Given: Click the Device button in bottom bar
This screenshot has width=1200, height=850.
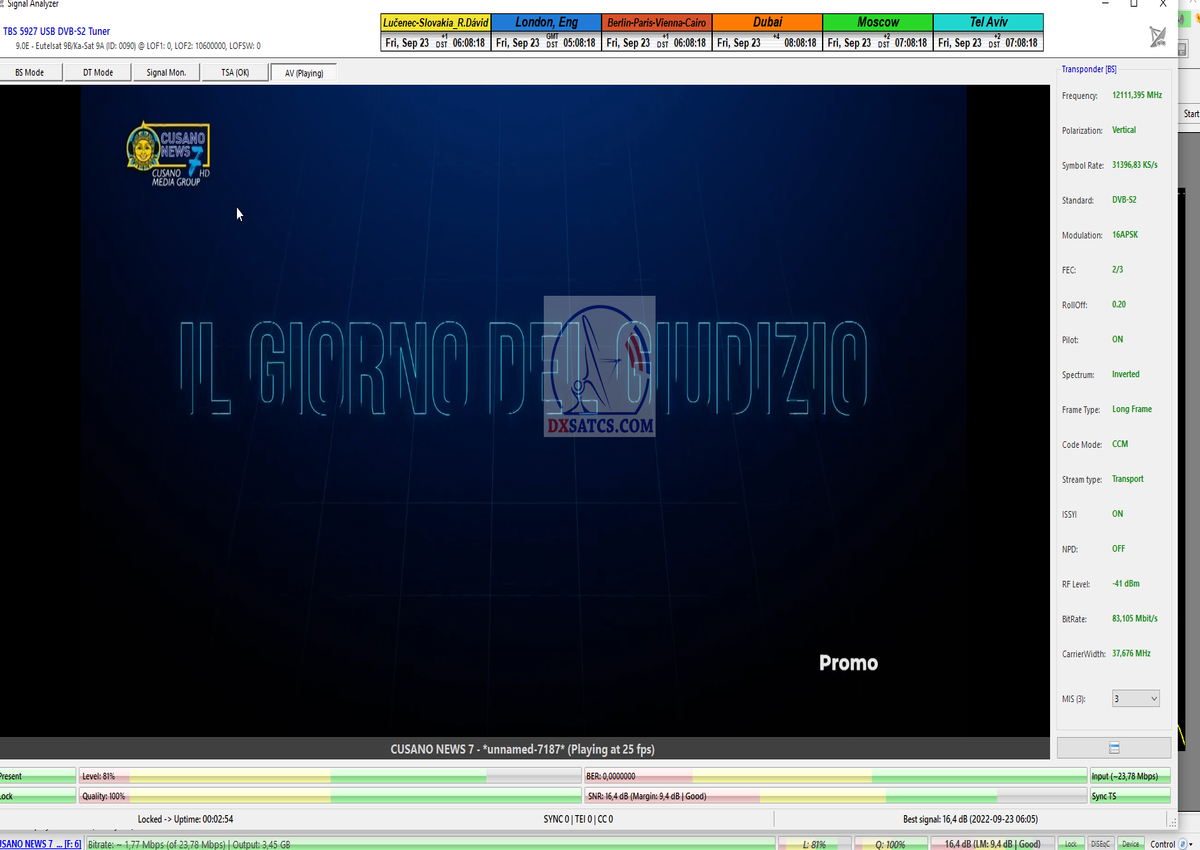Looking at the screenshot, I should point(1130,844).
